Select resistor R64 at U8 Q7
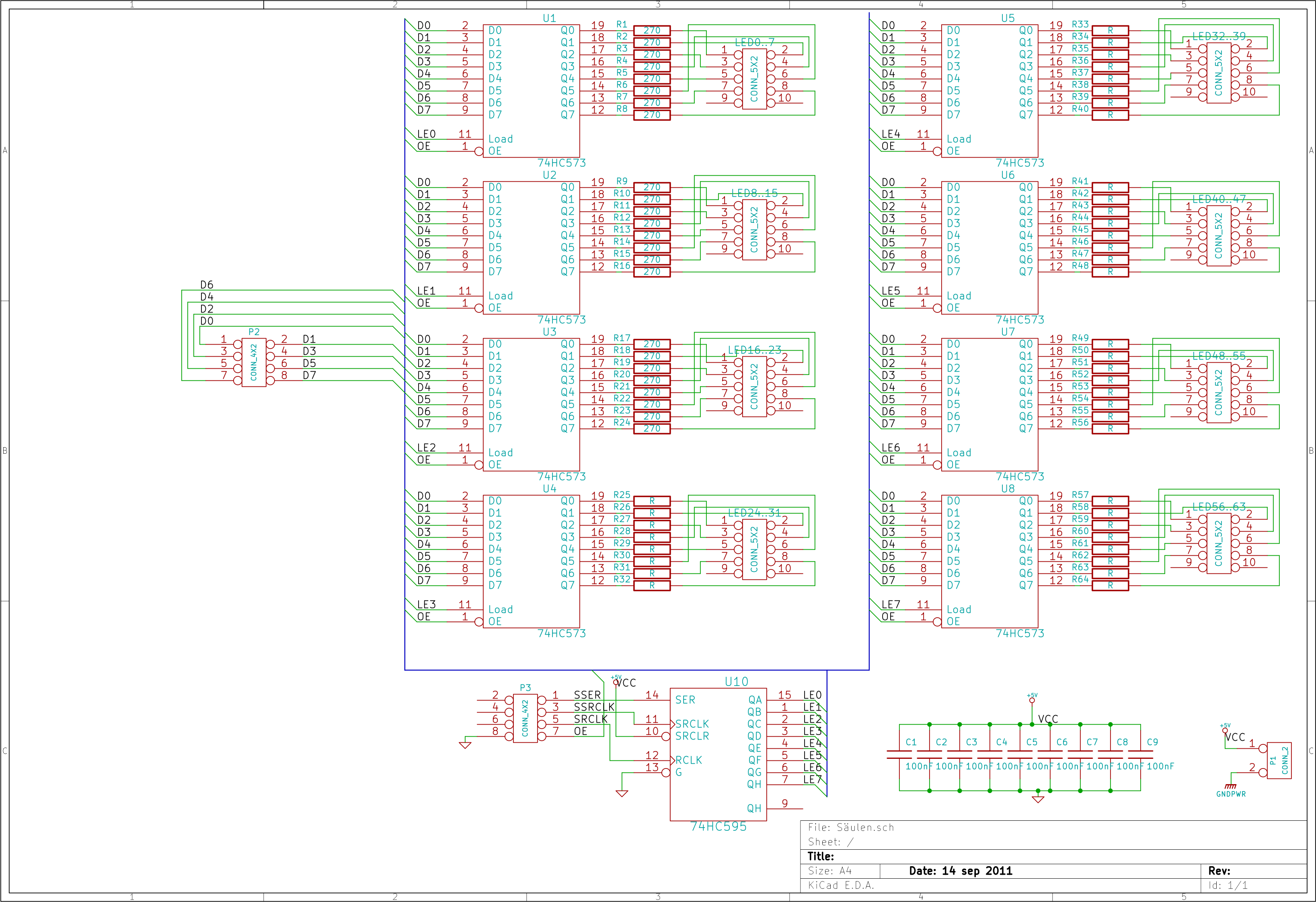Viewport: 1316px width, 902px height. click(x=1111, y=586)
